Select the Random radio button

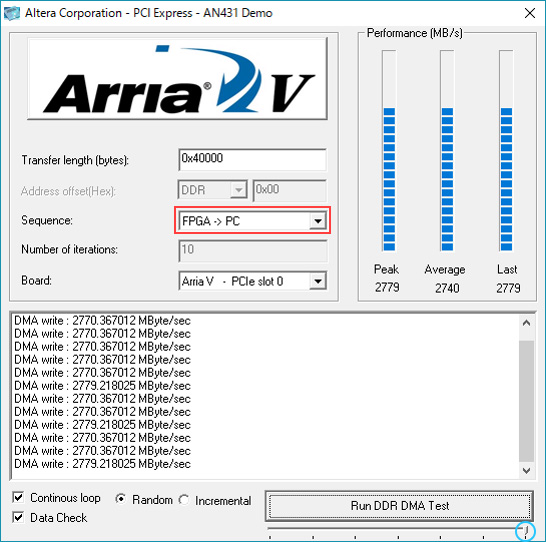[120, 500]
